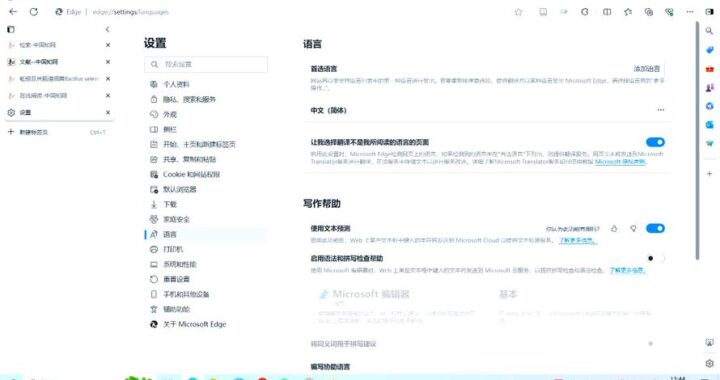Add this page to favorites star icon
The width and height of the screenshot is (720, 380).
[x=518, y=12]
